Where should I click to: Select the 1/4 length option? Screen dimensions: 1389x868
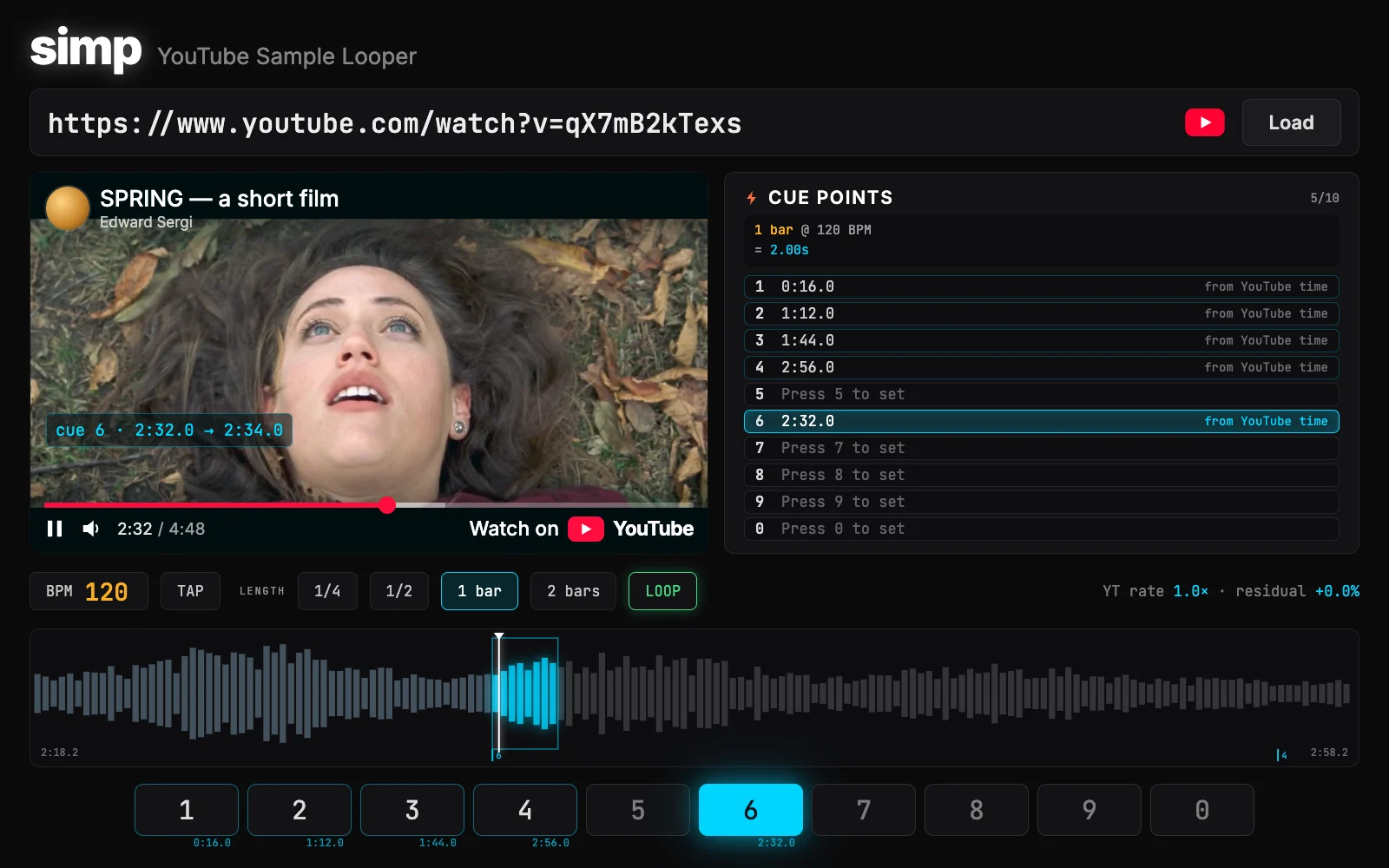pos(327,591)
